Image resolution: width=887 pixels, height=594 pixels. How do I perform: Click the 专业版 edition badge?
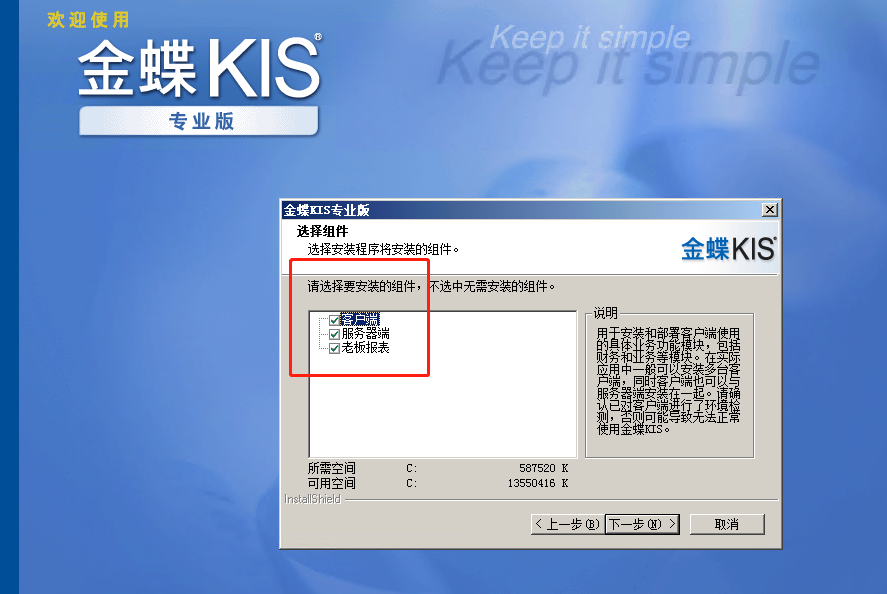click(200, 121)
